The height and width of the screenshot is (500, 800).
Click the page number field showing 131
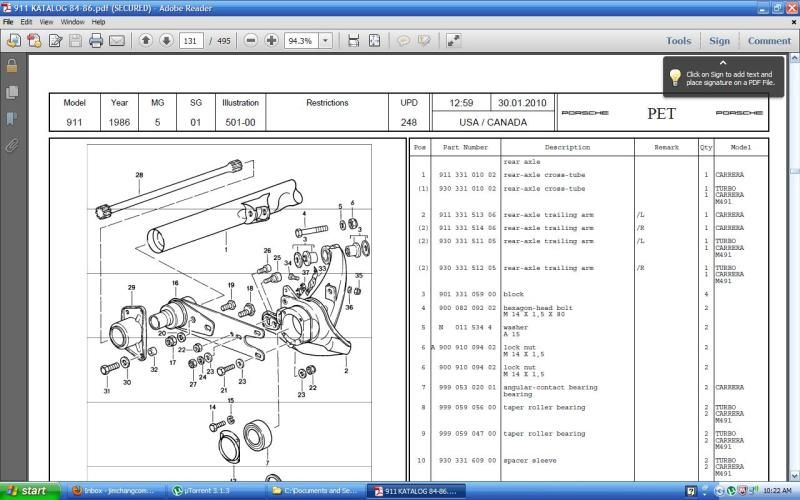191,41
